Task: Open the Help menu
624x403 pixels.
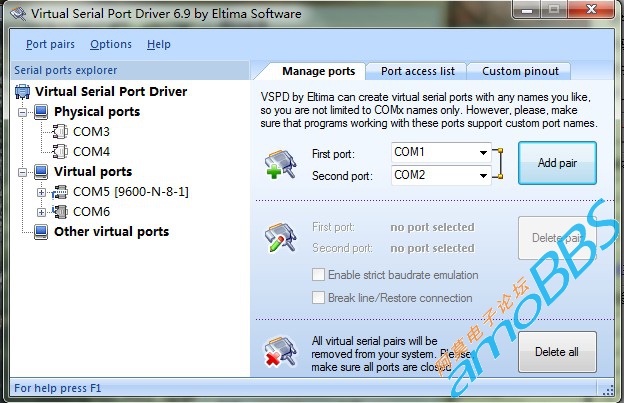Action: (x=159, y=44)
